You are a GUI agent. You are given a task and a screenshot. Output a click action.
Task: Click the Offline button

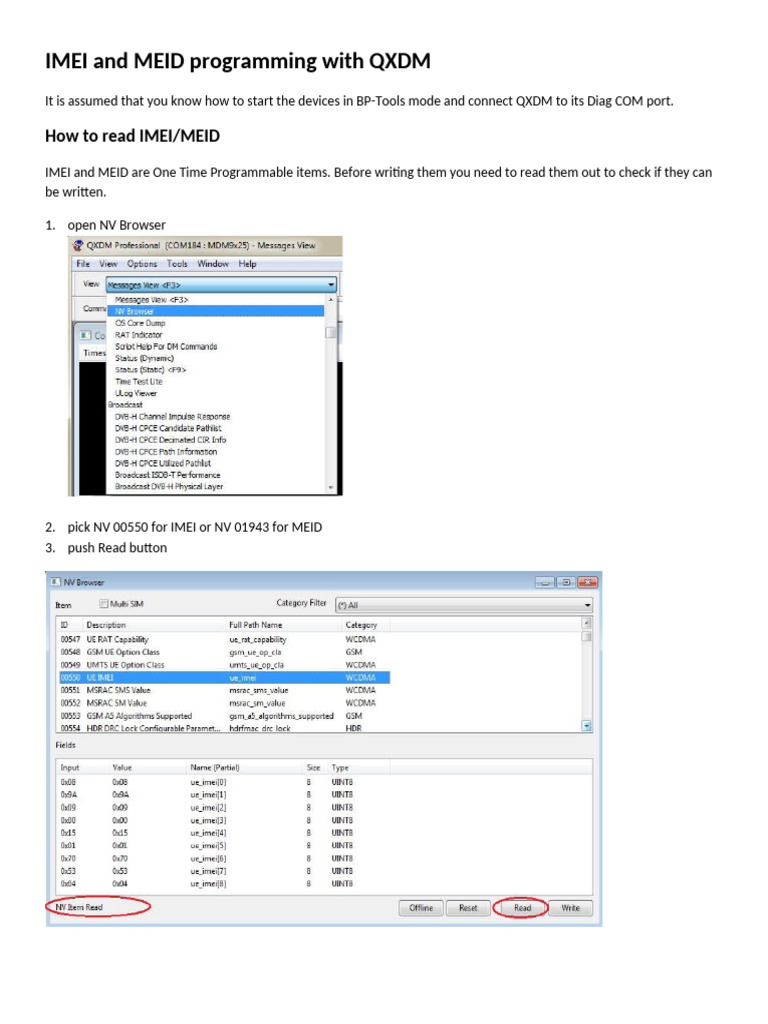[421, 908]
